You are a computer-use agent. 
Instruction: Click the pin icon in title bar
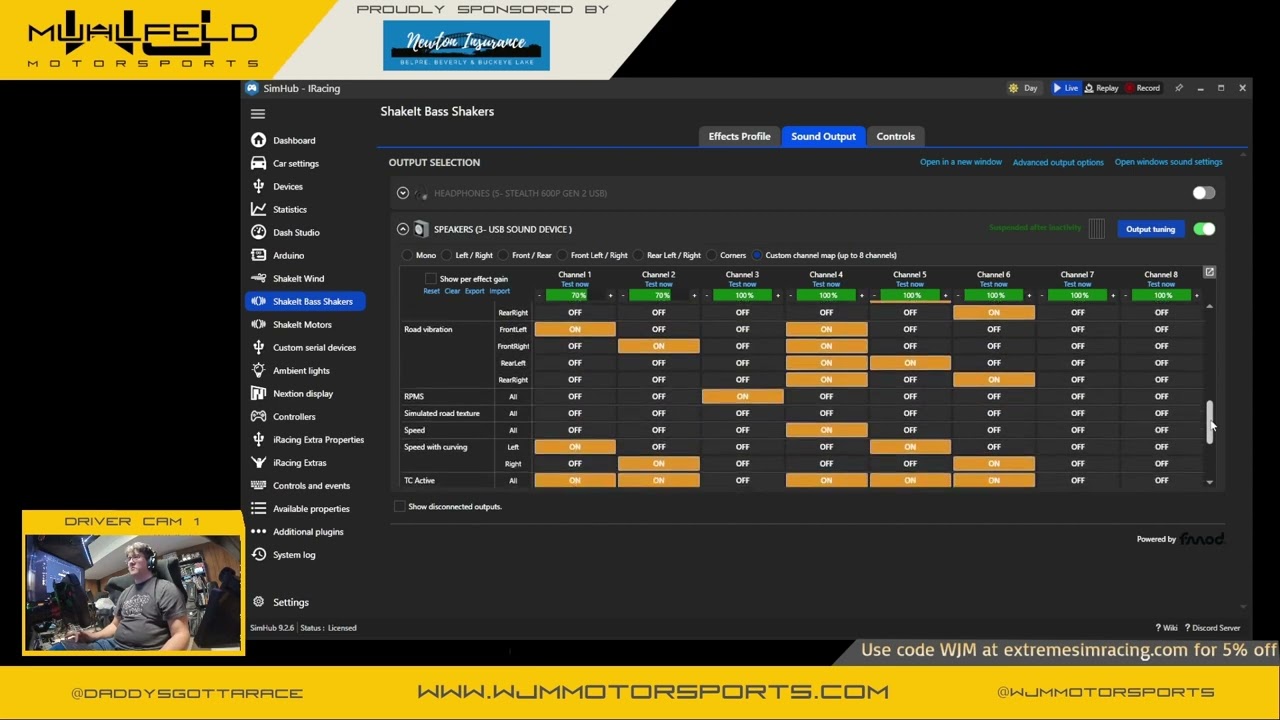(x=1178, y=88)
